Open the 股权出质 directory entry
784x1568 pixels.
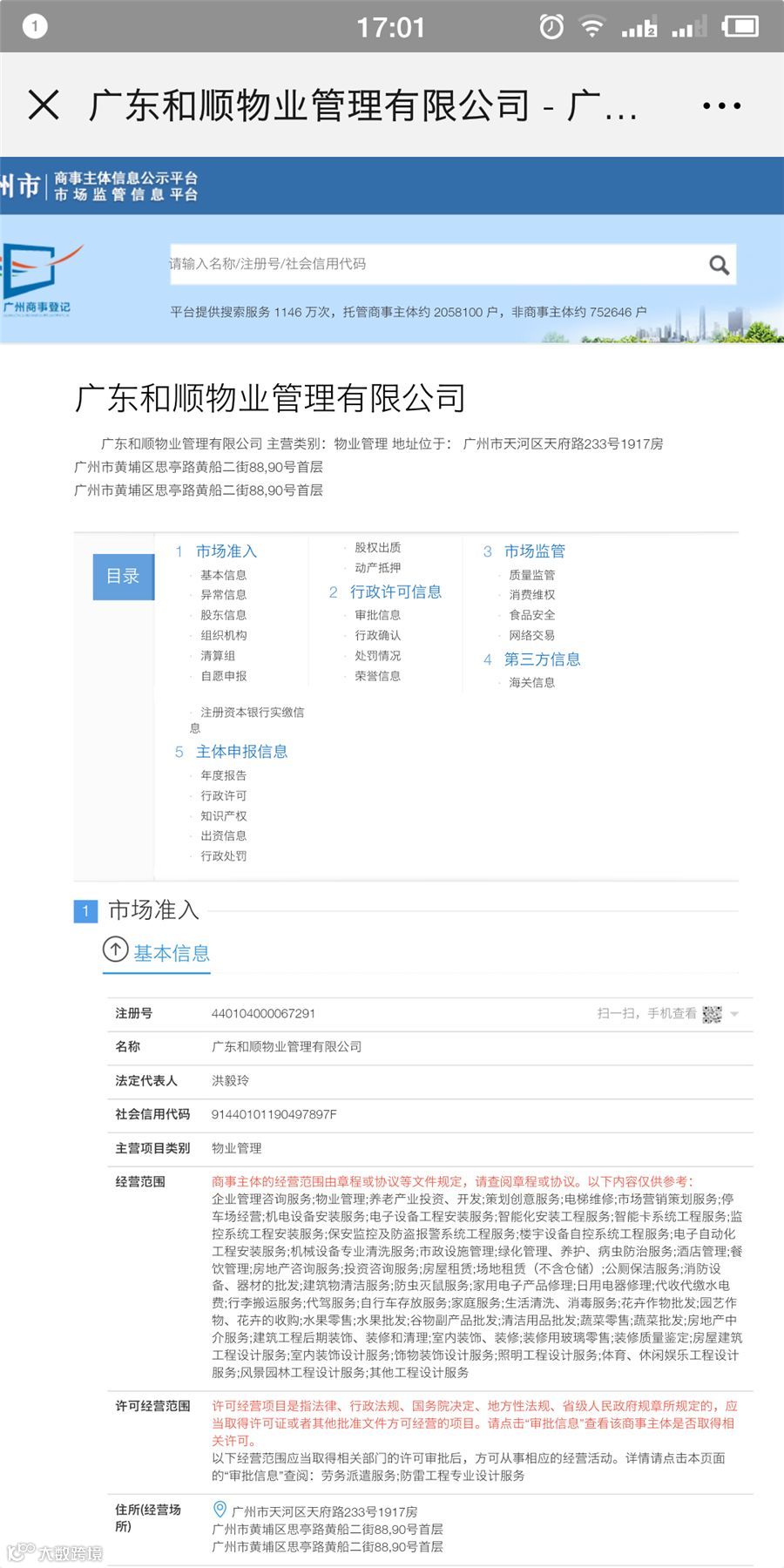coord(378,548)
